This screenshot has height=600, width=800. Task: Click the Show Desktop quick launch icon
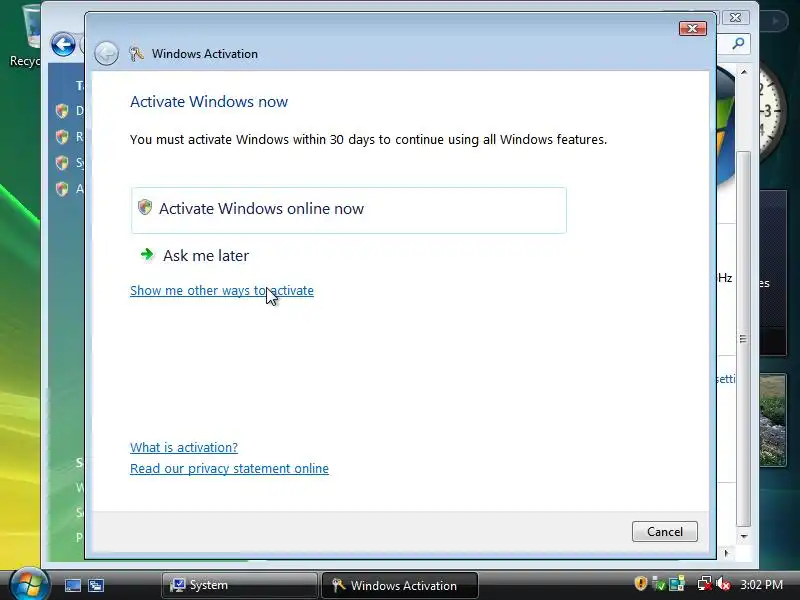[72, 585]
